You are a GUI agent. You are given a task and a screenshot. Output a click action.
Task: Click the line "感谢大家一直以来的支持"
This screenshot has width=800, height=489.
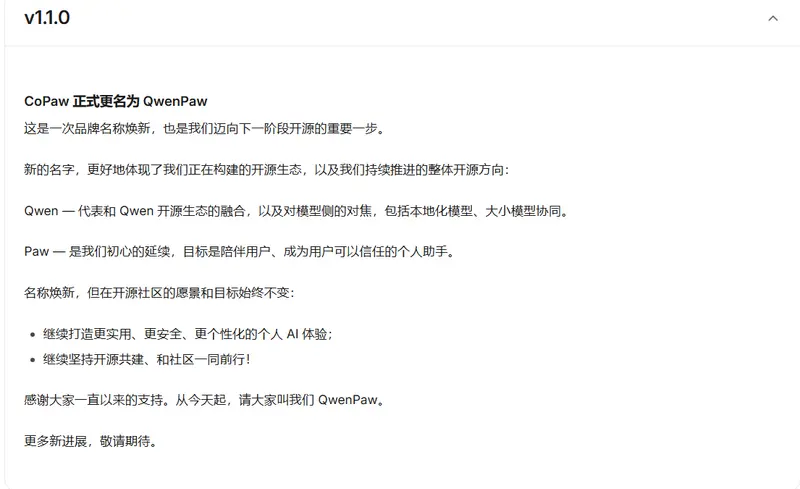point(204,400)
